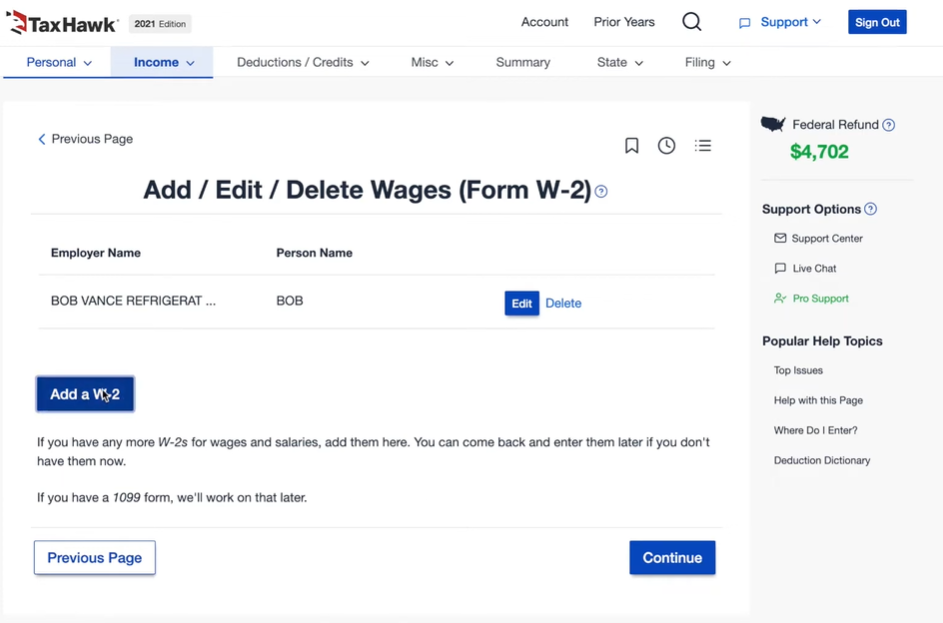This screenshot has height=623, width=943.
Task: Click the history clock icon near the bookmark
Action: click(x=666, y=145)
